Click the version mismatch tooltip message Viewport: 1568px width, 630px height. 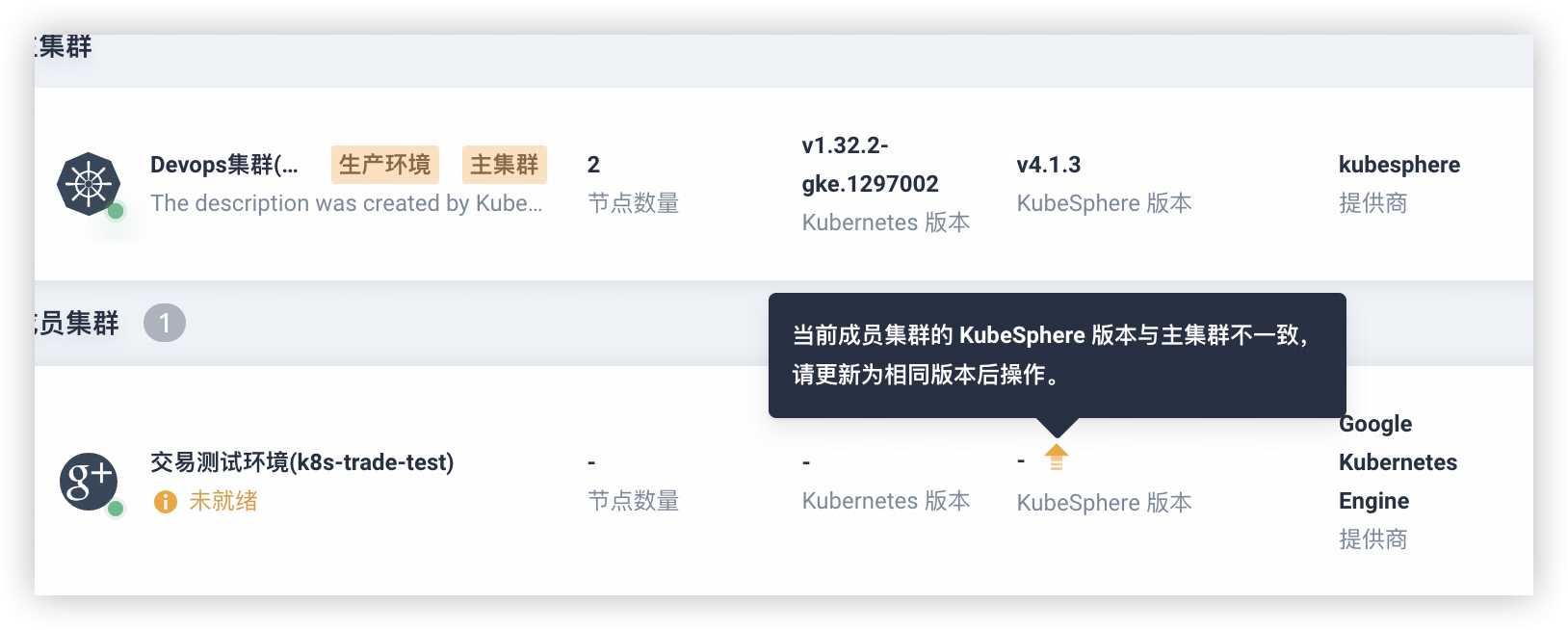tap(1050, 354)
